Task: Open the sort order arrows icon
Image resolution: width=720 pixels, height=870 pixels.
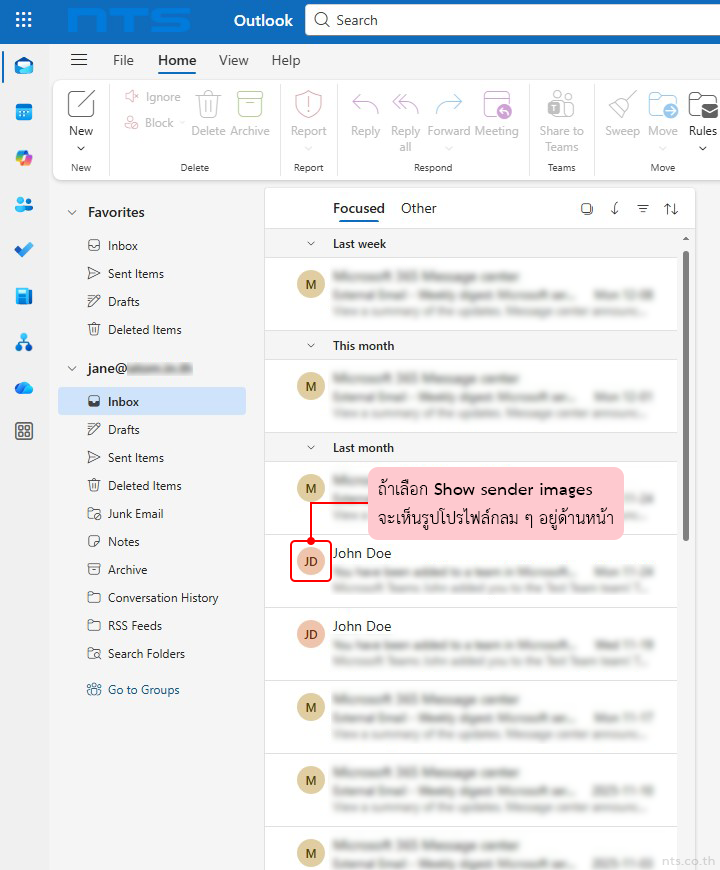Action: click(x=671, y=209)
